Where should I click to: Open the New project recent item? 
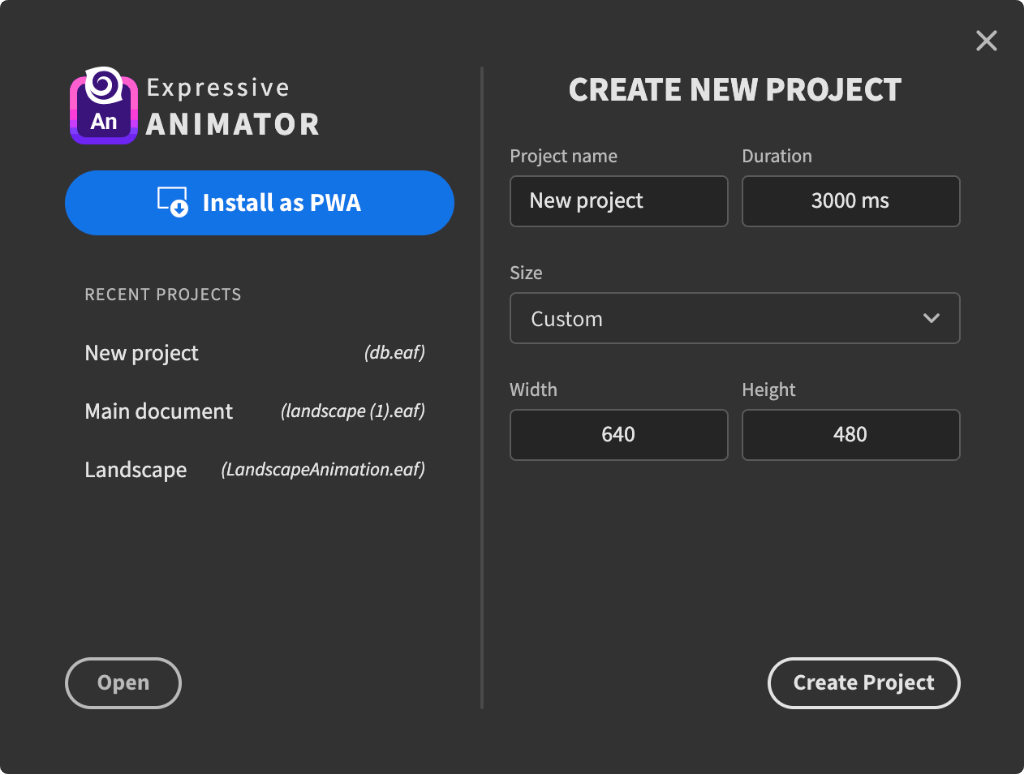pos(255,353)
